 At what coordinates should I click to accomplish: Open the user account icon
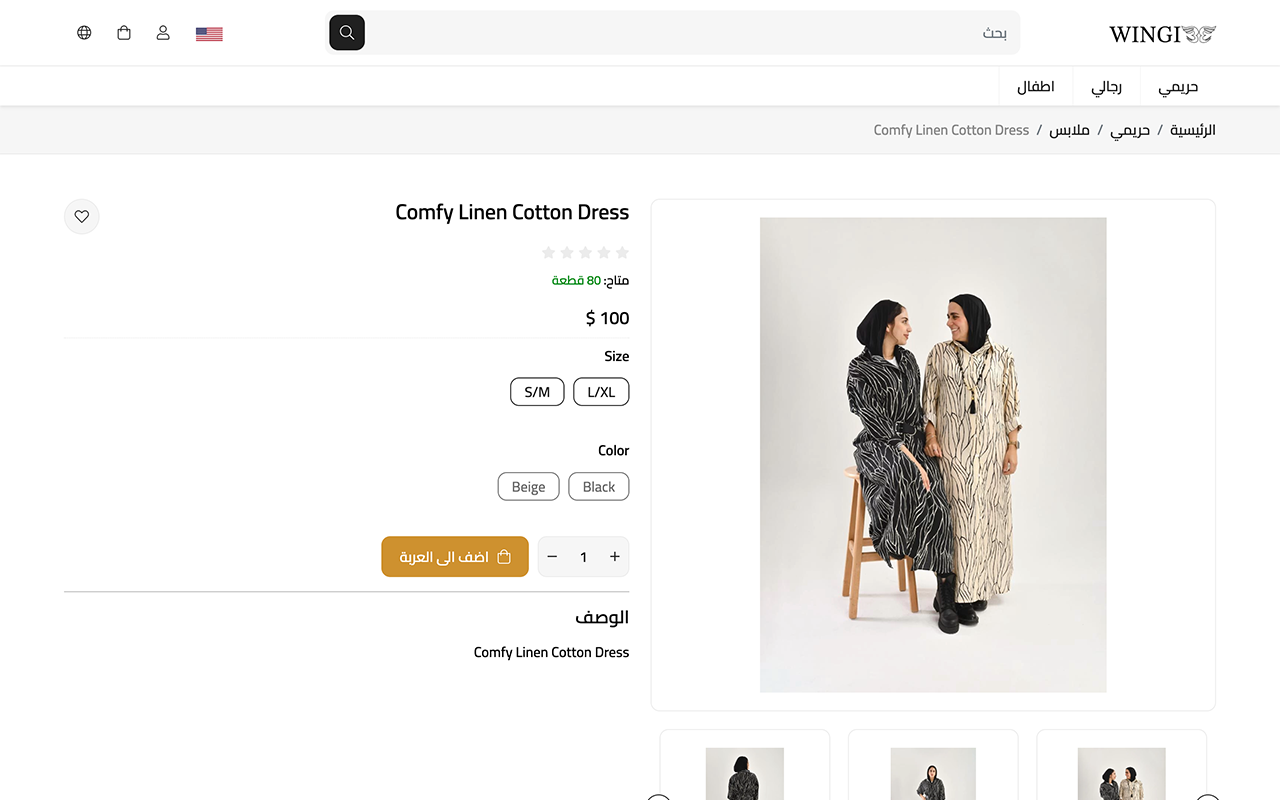pos(163,33)
